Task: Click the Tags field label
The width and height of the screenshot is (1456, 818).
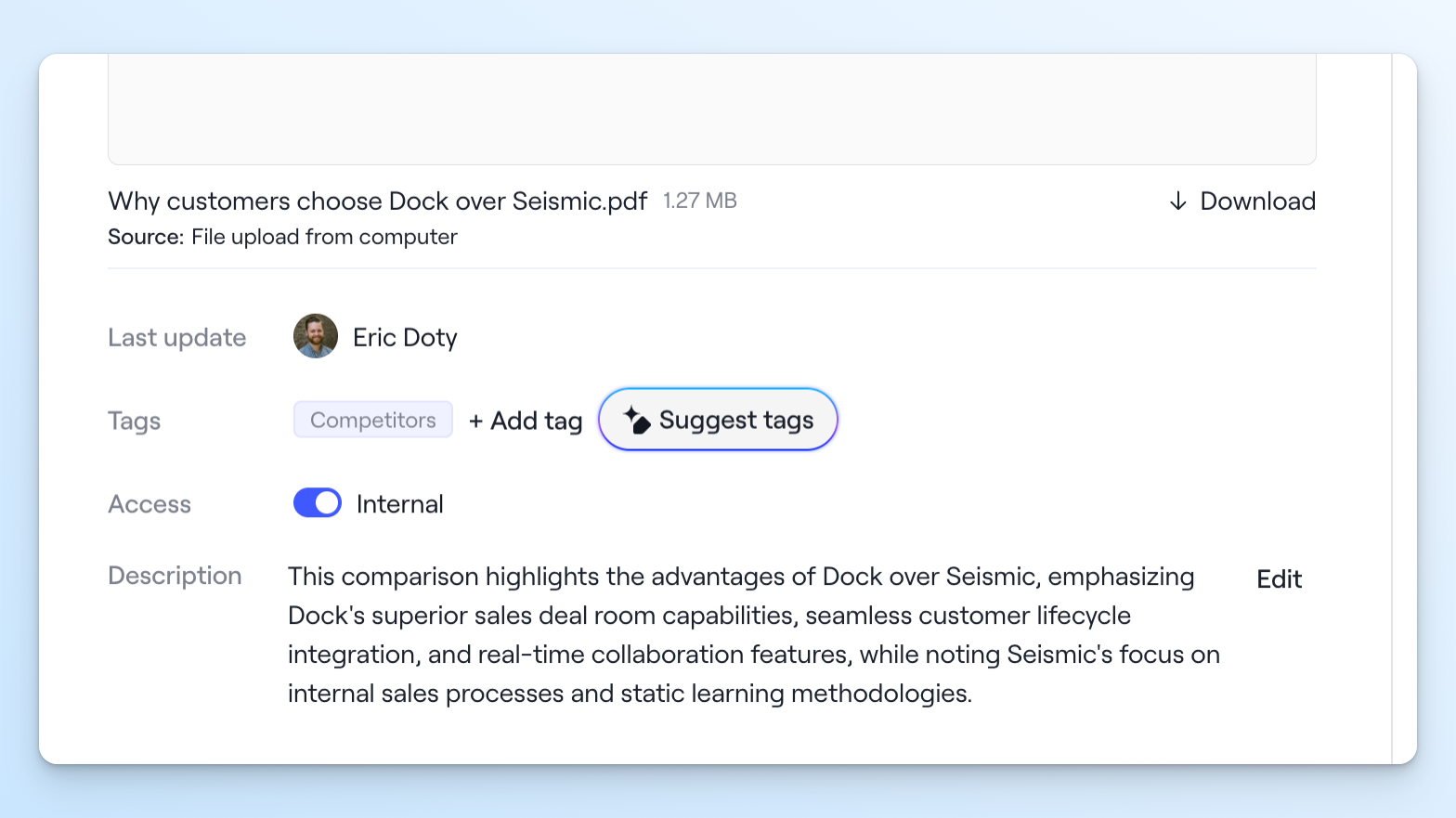Action: pos(135,422)
